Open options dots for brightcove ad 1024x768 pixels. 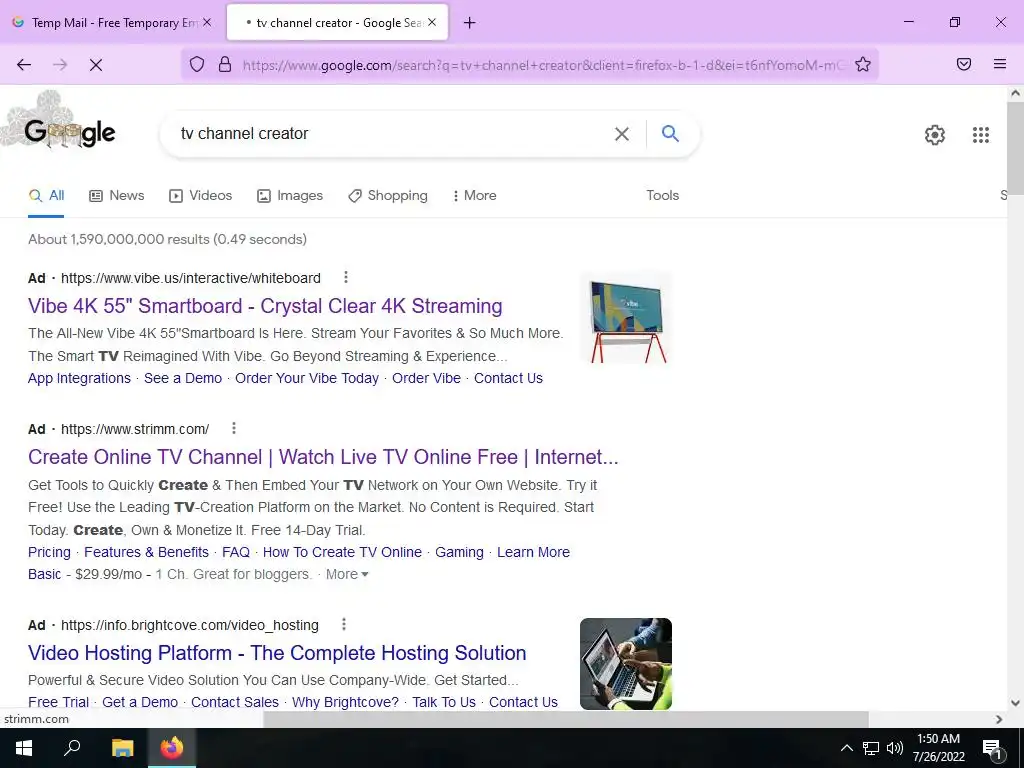344,624
